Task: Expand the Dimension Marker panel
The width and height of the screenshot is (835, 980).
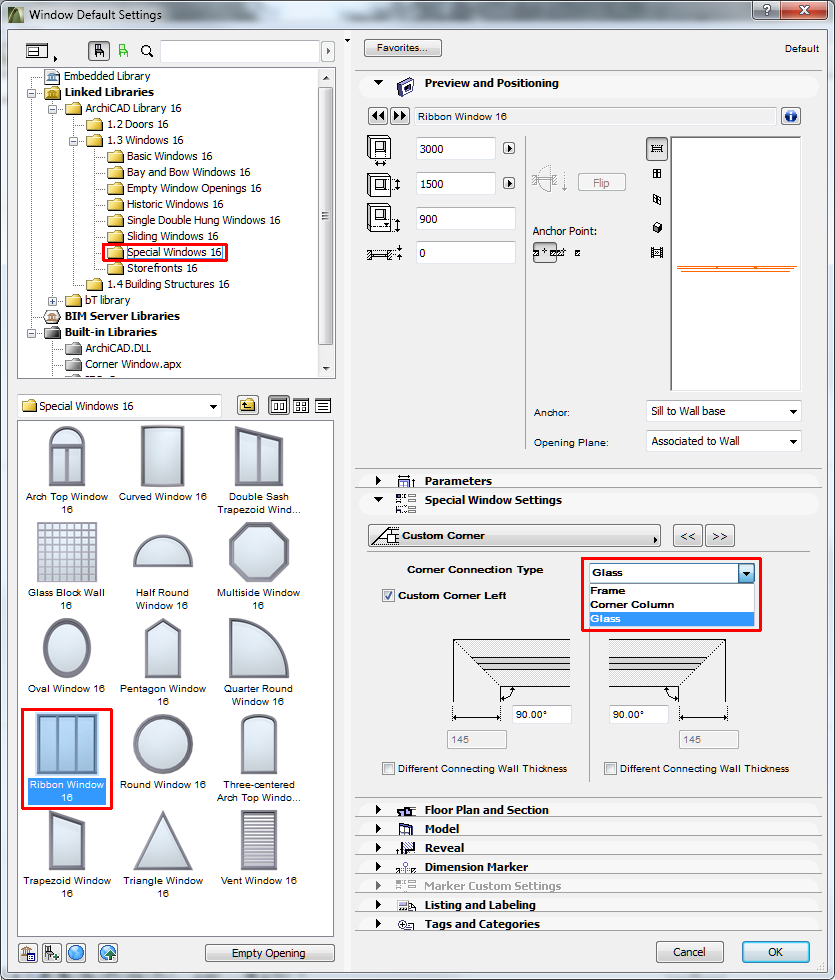Action: click(x=378, y=867)
